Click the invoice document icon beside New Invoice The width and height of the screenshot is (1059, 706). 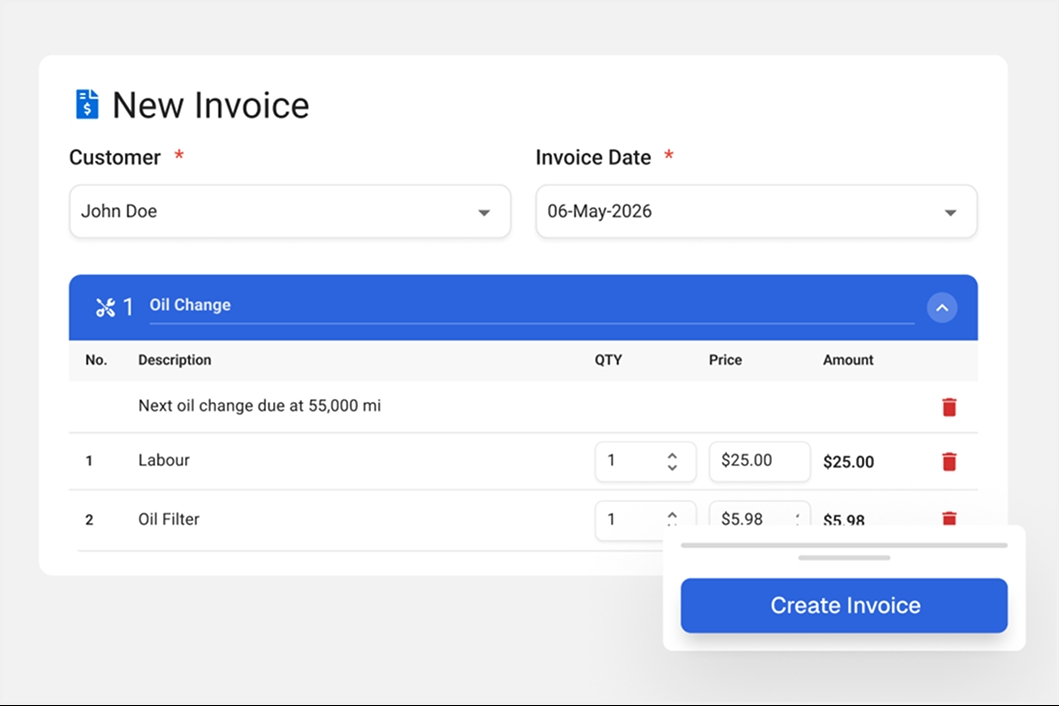click(x=87, y=104)
